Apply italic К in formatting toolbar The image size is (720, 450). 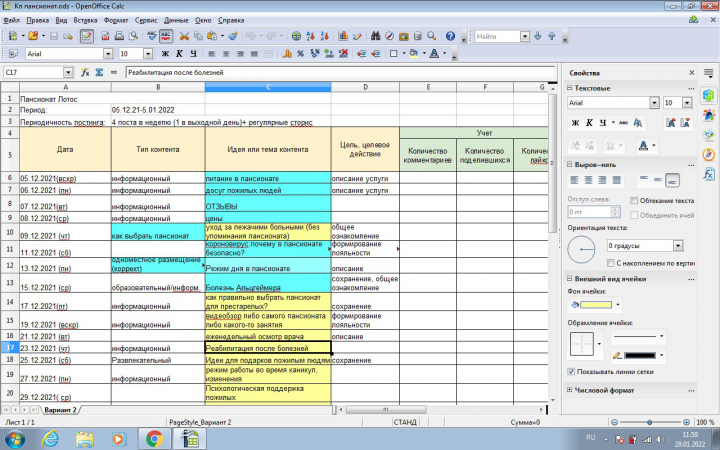179,54
